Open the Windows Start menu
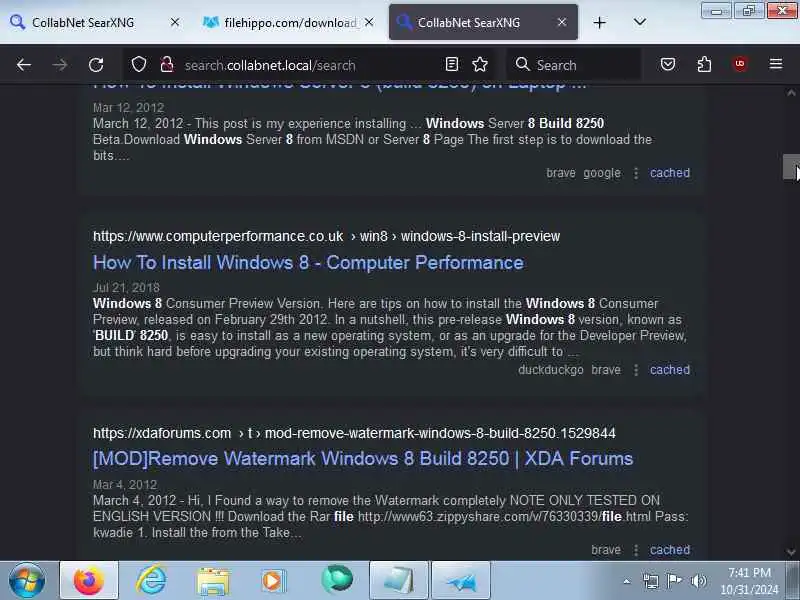 27,580
